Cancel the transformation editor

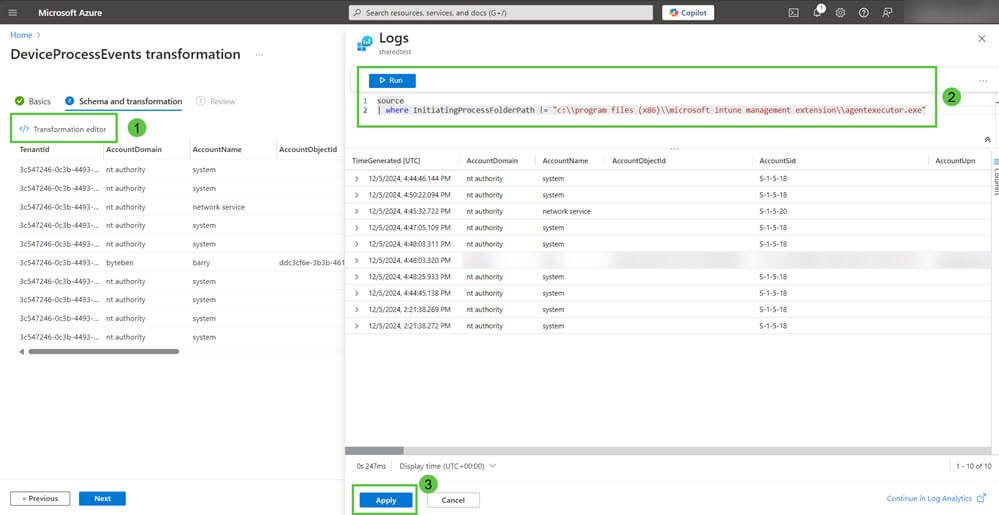click(x=453, y=500)
